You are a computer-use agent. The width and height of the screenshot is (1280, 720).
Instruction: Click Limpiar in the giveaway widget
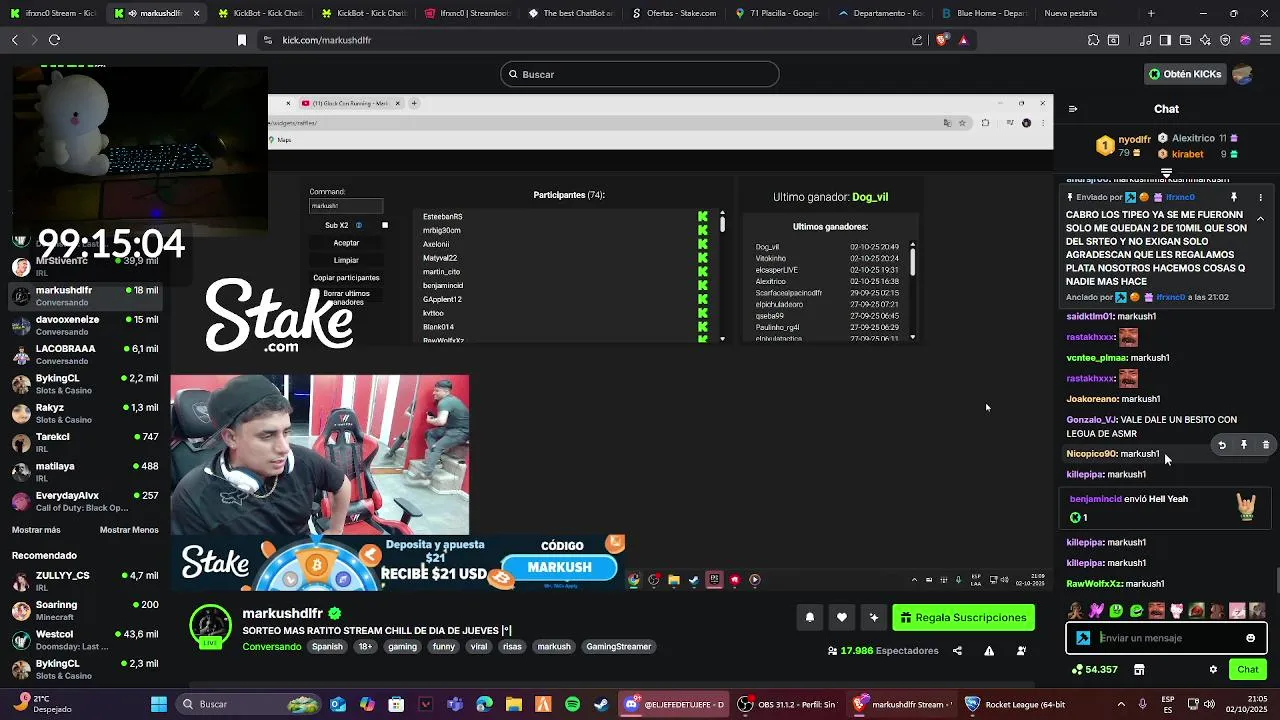coord(346,260)
